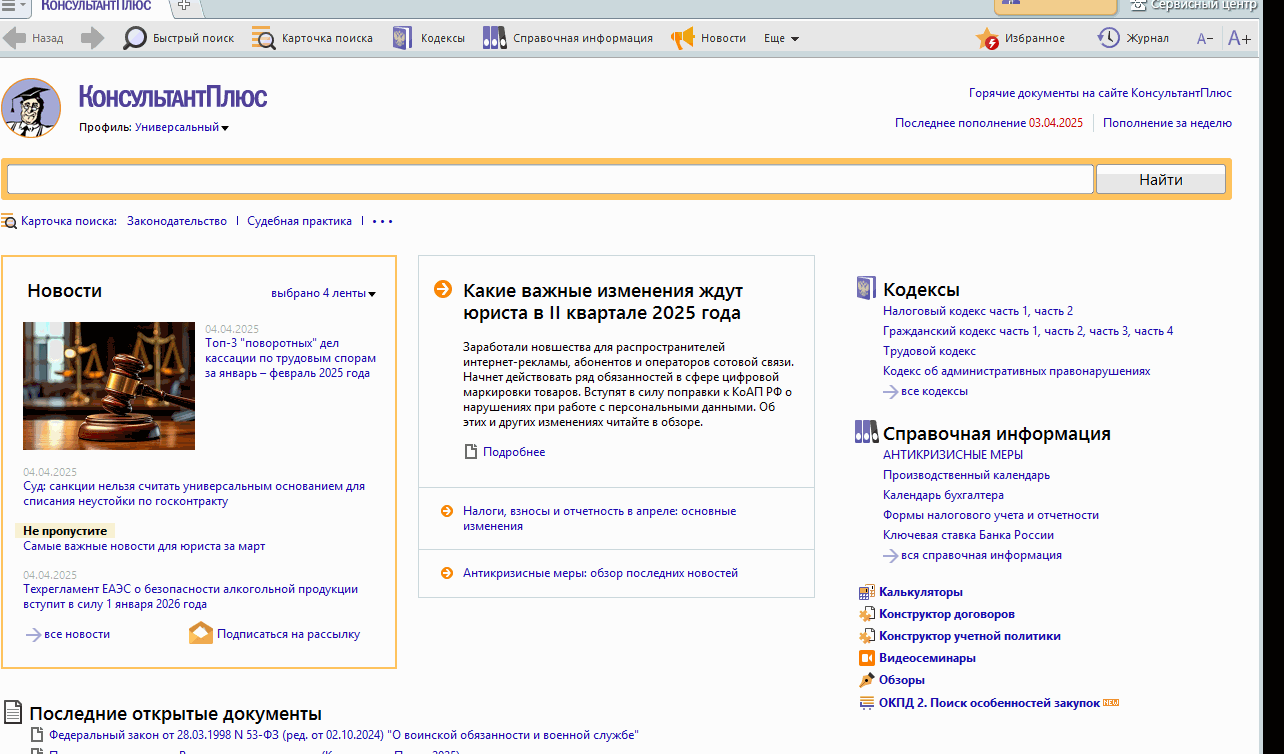Open АНТИКРИЗИСНЫЕ МЕРЫ reference
1284x754 pixels.
[x=953, y=455]
